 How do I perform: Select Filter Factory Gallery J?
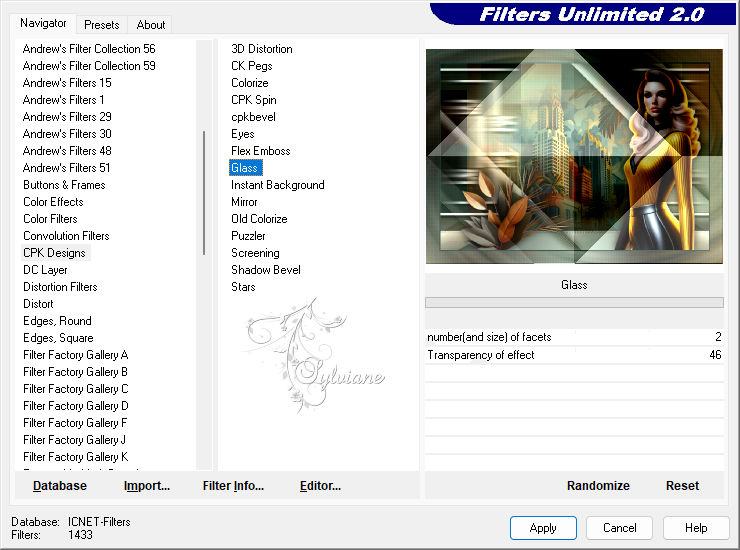75,440
